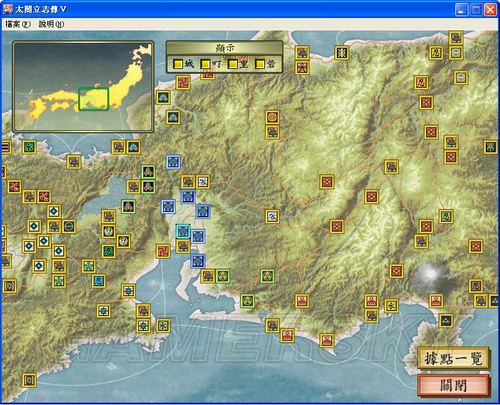Select the green 忍 icon in eastern valley
Viewport: 500px width, 405px height.
[x=446, y=216]
